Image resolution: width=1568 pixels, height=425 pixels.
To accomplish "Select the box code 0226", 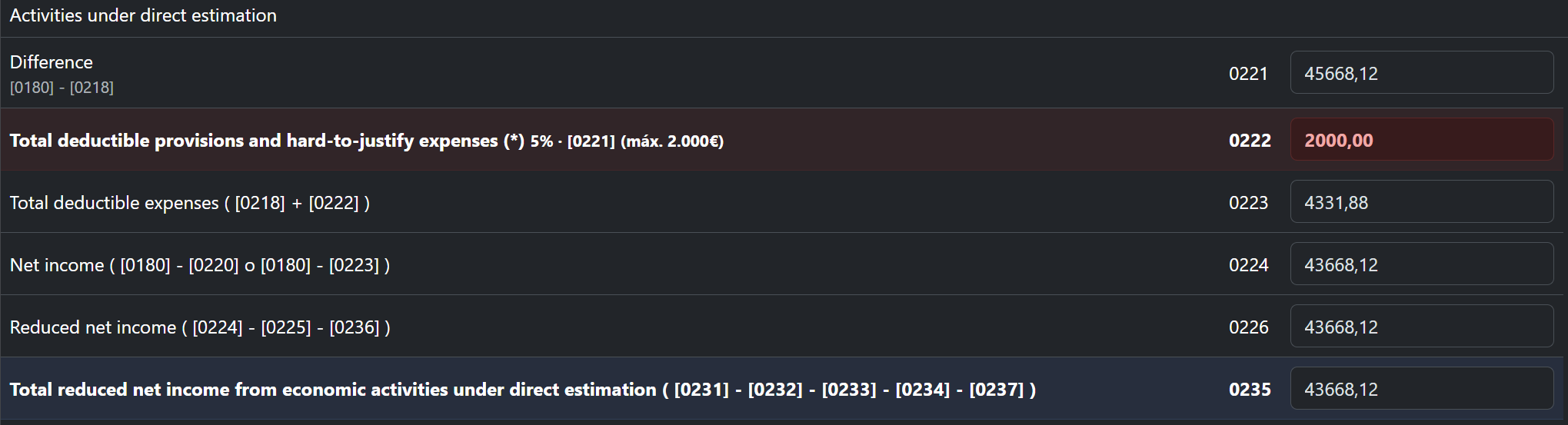I will (1248, 327).
